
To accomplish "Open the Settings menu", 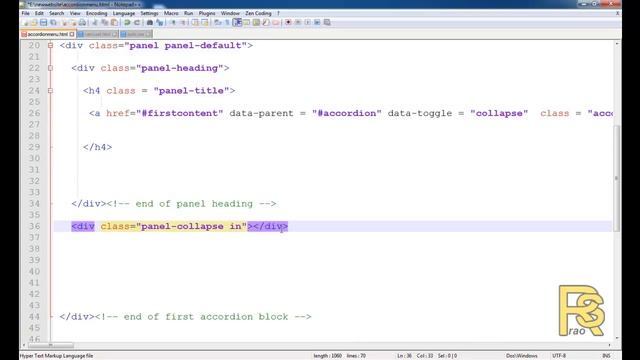I will tap(149, 13).
